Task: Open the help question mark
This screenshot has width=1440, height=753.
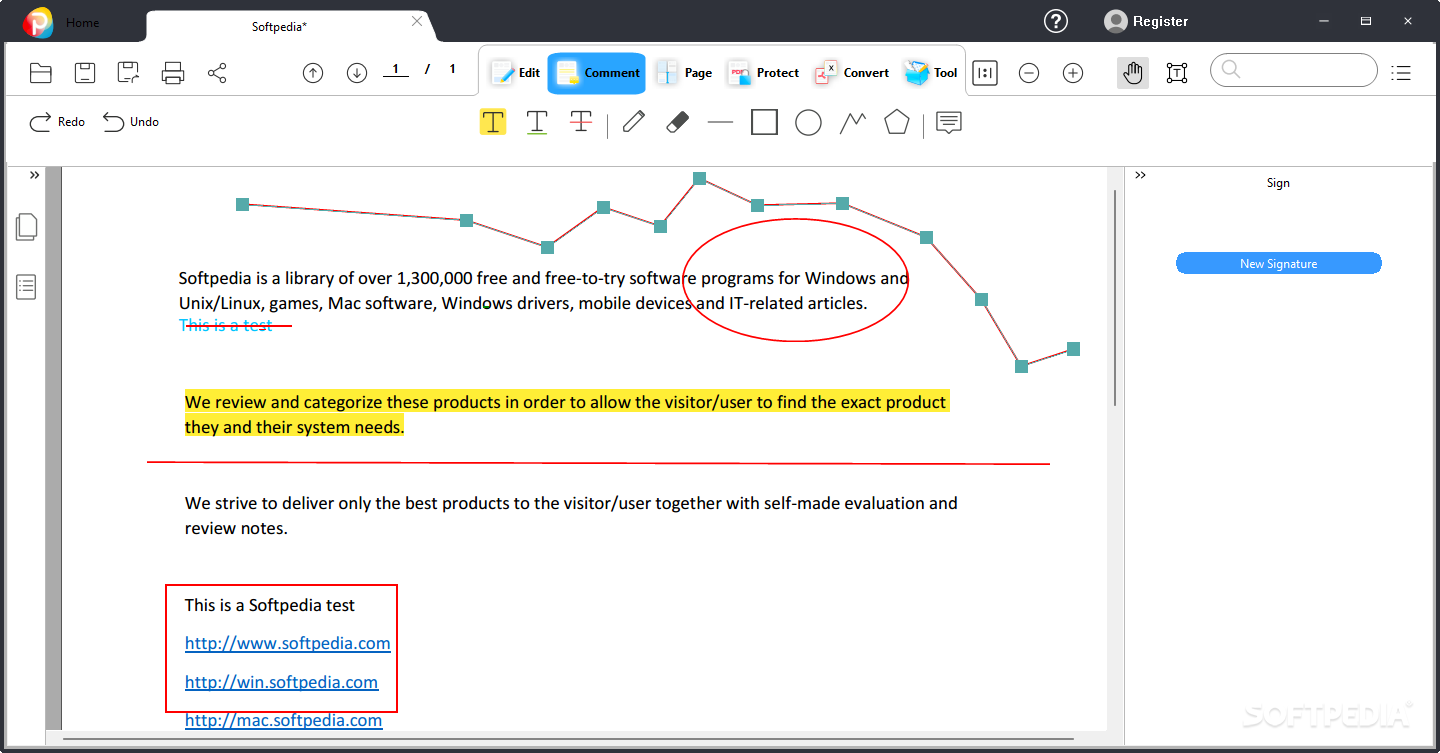Action: [x=1055, y=21]
